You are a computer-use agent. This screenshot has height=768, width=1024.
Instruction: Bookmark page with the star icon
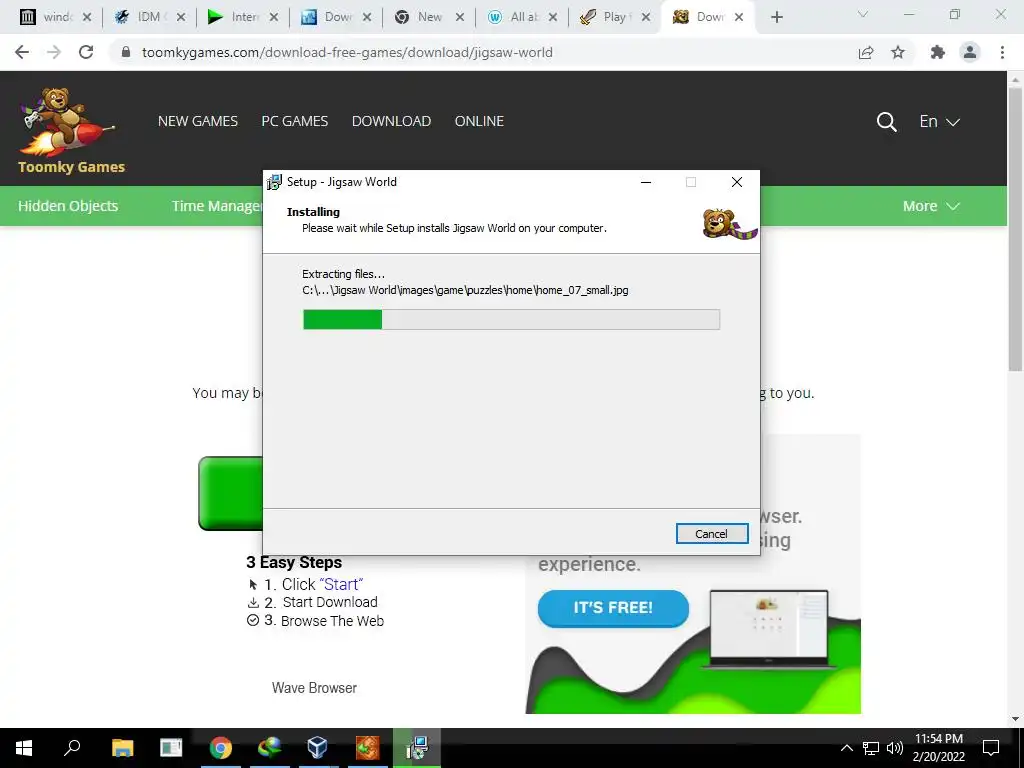898,52
